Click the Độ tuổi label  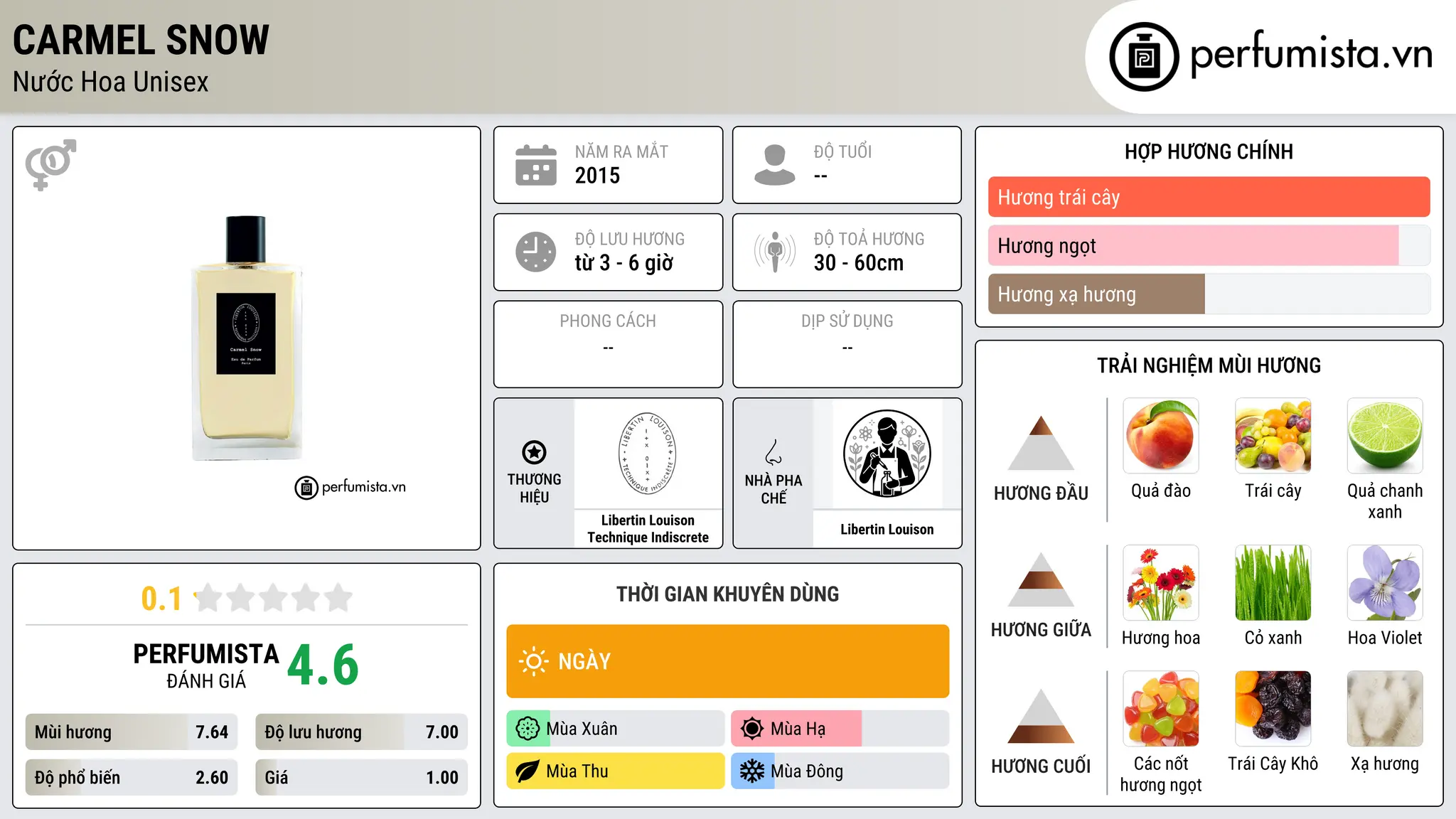pyautogui.click(x=842, y=151)
